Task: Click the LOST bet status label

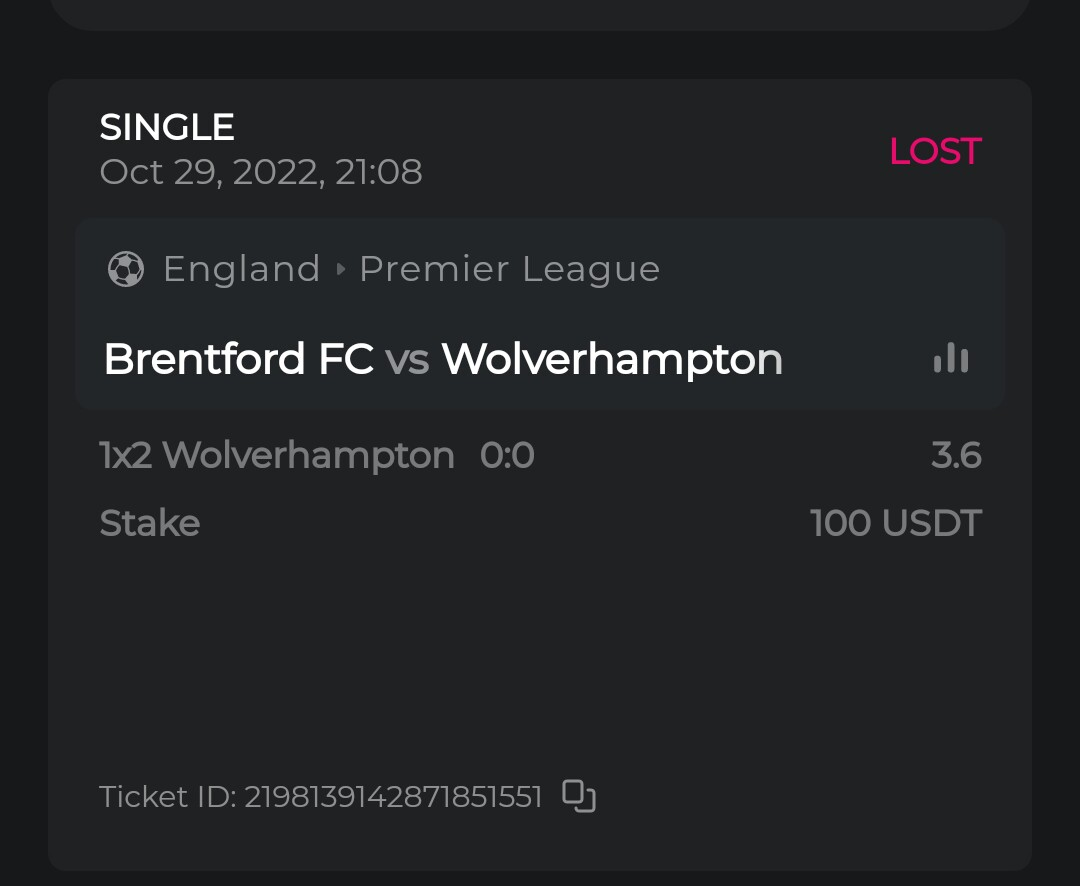Action: coord(935,151)
